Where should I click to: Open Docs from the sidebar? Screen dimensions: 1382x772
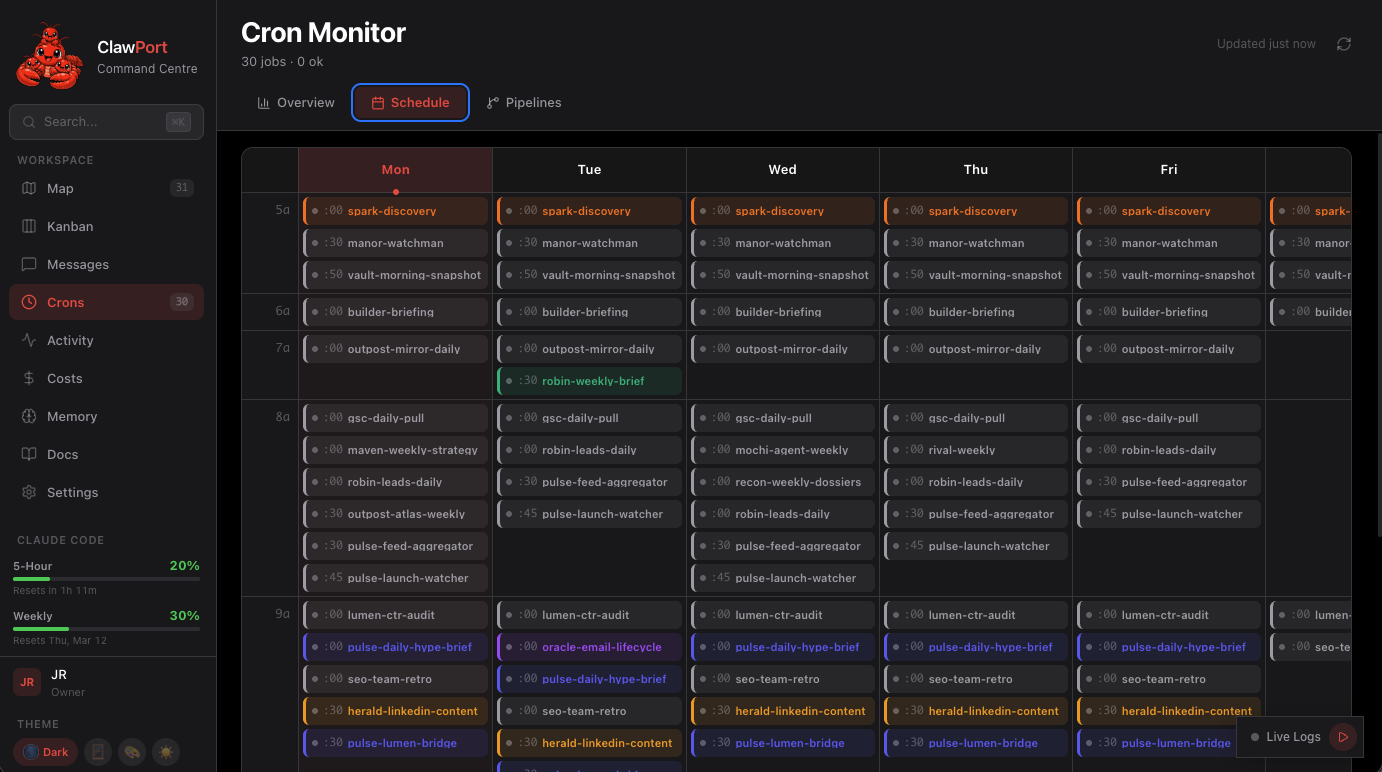tap(62, 454)
